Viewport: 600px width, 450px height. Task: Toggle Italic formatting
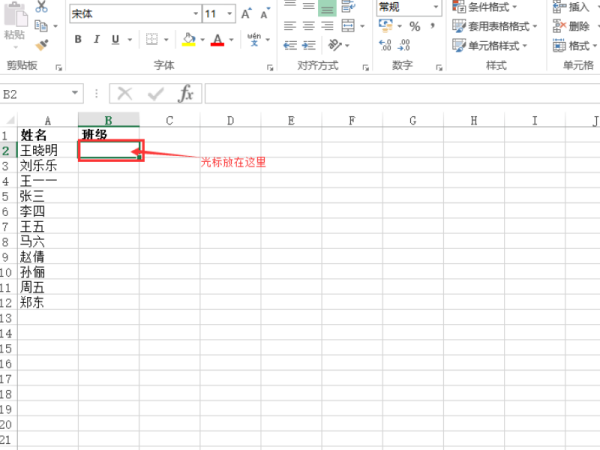click(96, 39)
